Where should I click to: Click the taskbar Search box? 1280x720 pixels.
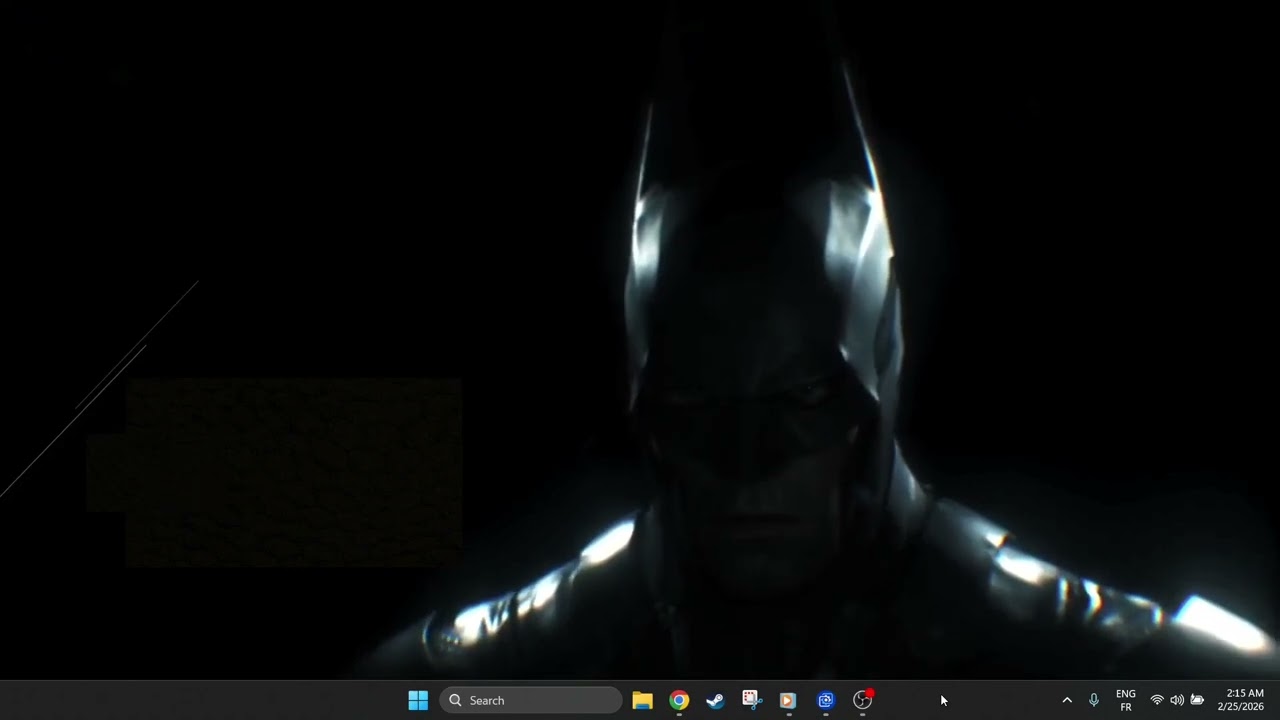pos(531,700)
